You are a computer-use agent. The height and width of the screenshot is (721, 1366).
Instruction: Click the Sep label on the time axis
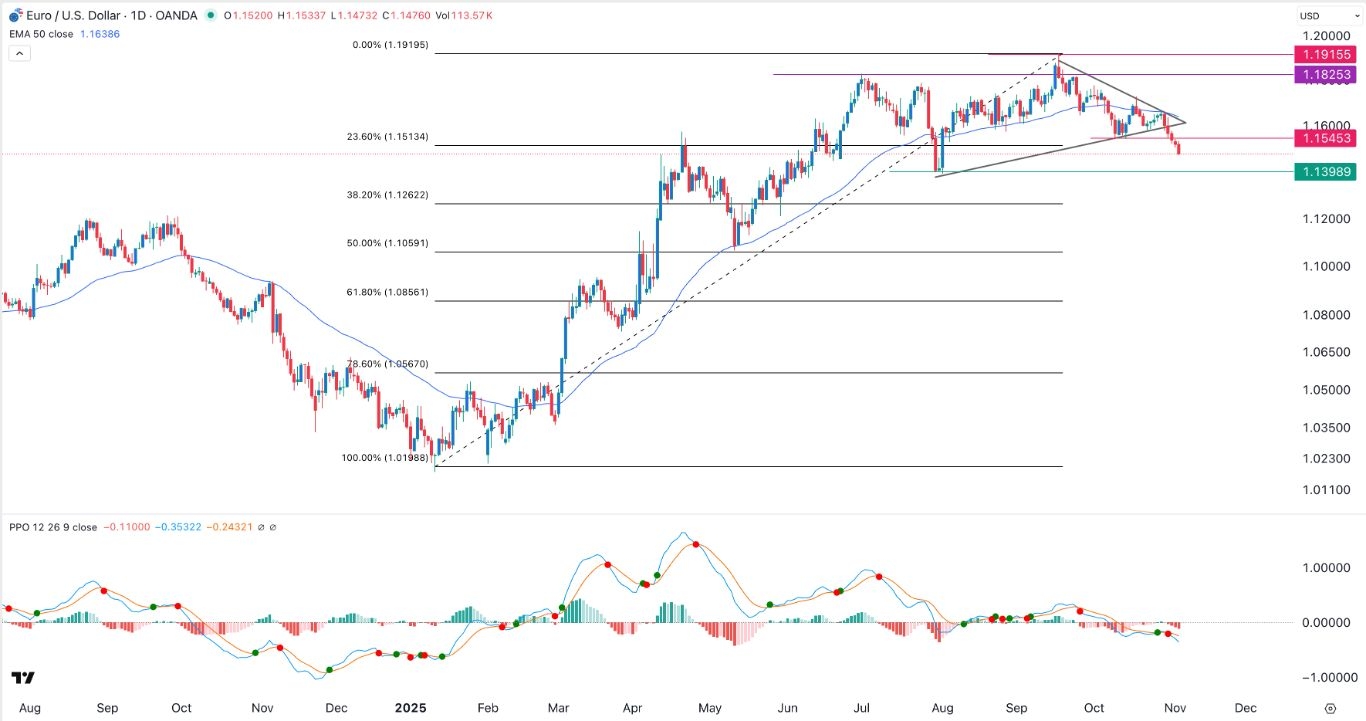[107, 707]
